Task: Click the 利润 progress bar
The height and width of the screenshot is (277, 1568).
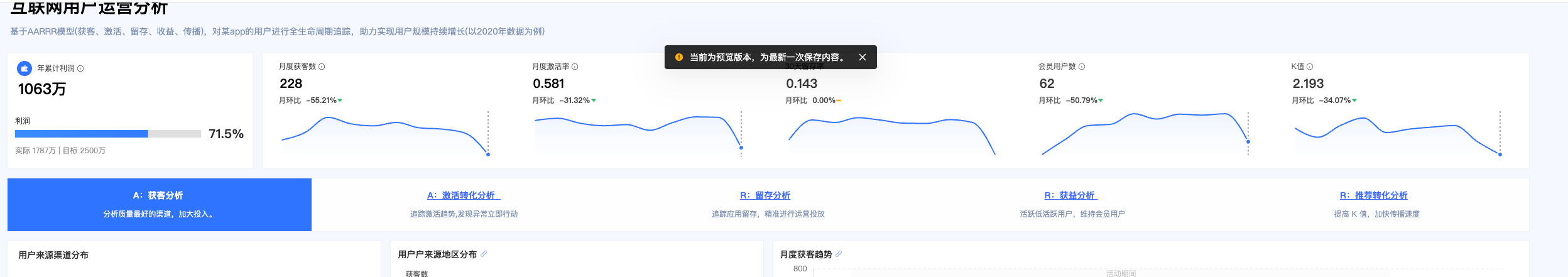Action: tap(107, 134)
